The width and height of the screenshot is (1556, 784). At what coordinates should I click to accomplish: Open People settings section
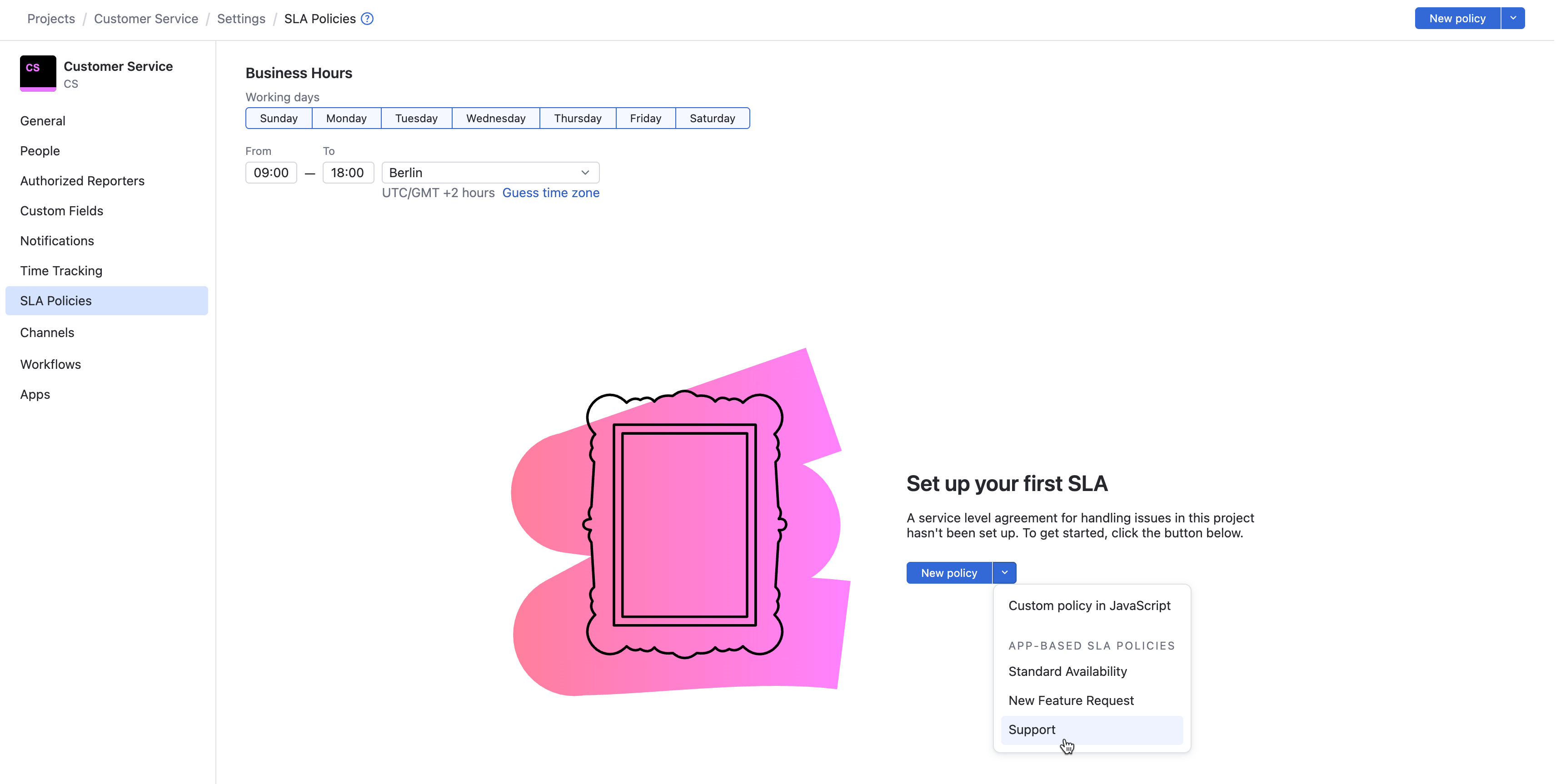point(107,151)
